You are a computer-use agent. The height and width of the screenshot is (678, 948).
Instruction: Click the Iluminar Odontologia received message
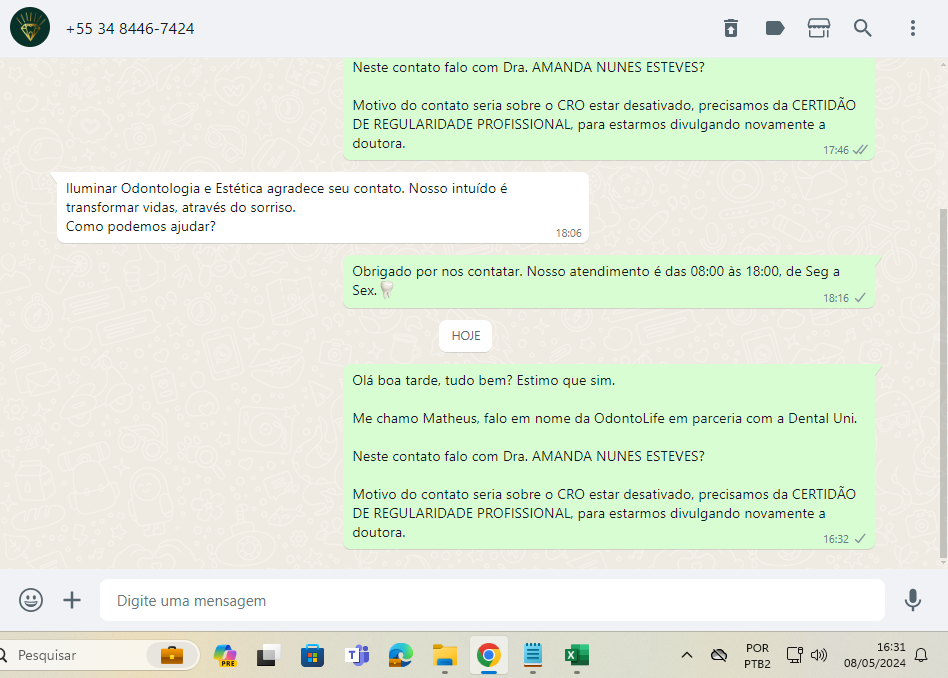coord(323,207)
